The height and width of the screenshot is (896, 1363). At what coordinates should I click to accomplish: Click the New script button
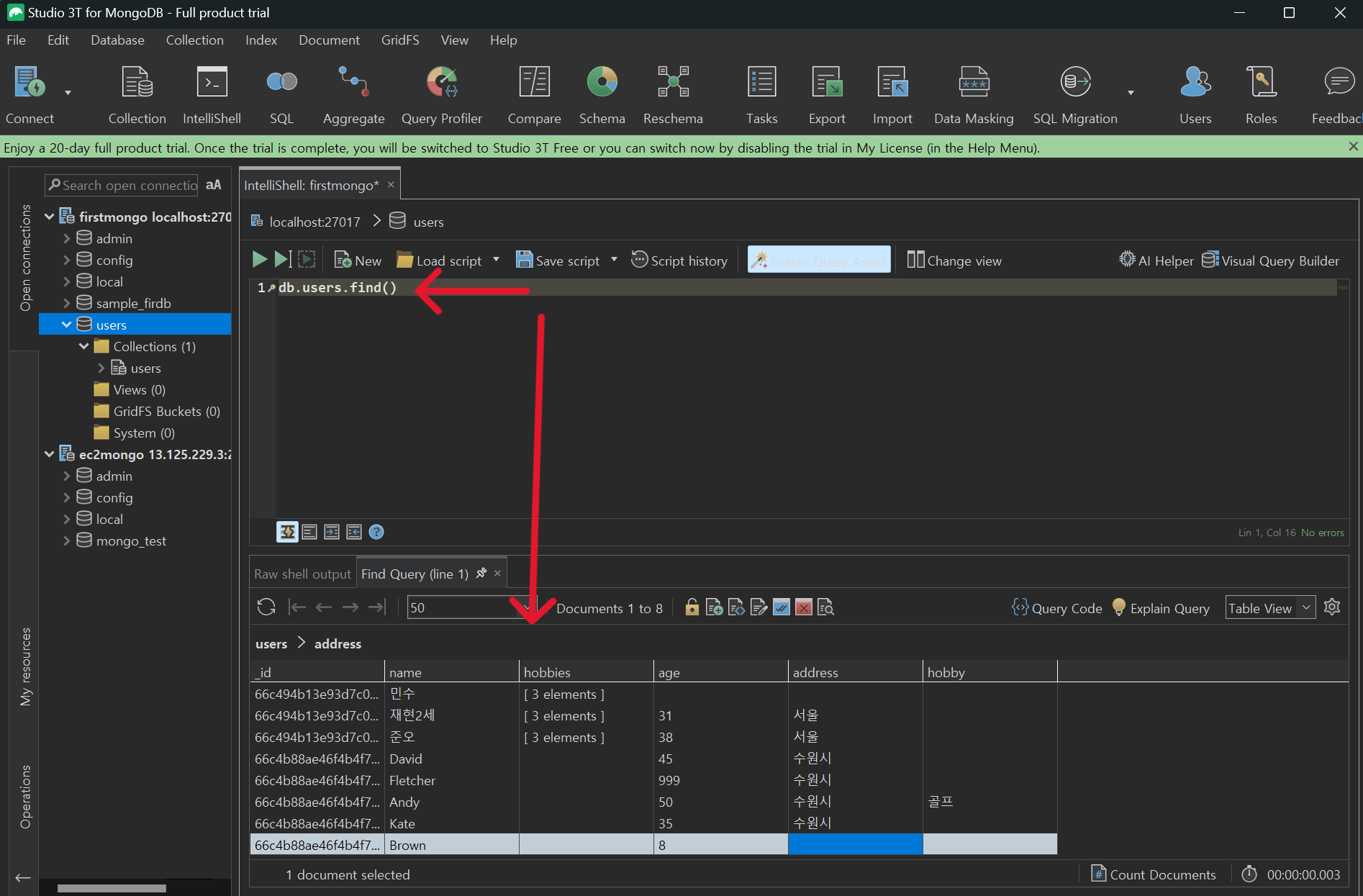358,260
